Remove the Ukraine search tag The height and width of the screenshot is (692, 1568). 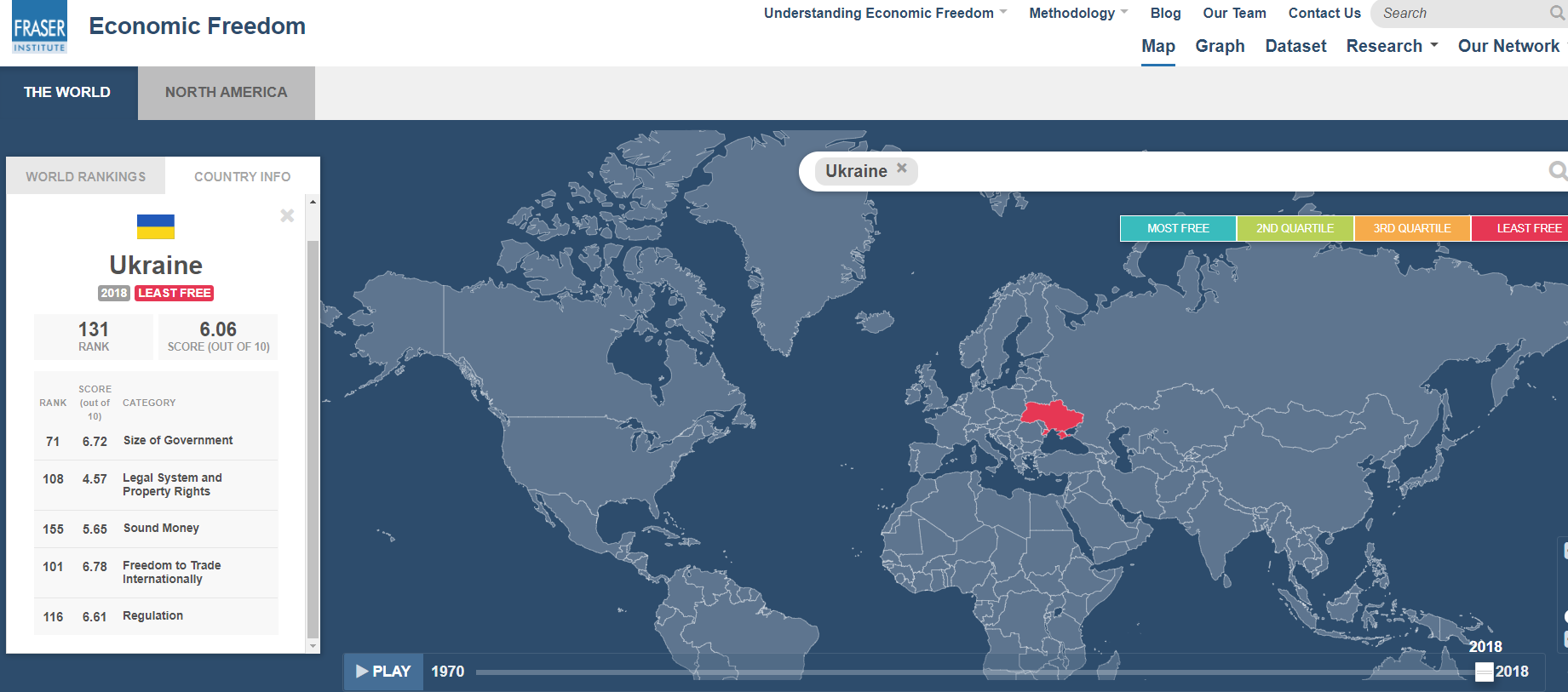click(902, 169)
